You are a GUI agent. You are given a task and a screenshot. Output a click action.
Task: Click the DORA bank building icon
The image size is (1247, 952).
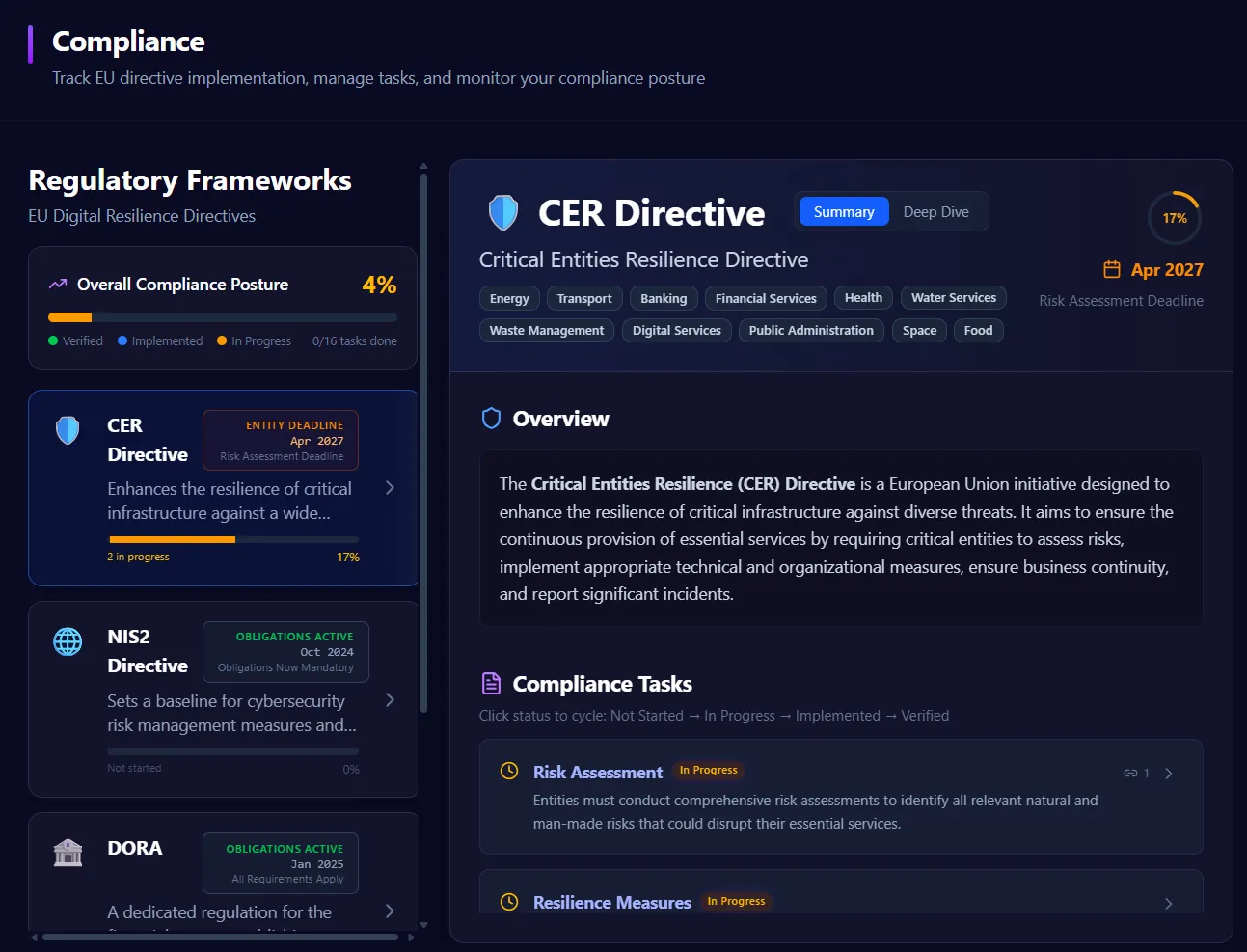click(68, 853)
